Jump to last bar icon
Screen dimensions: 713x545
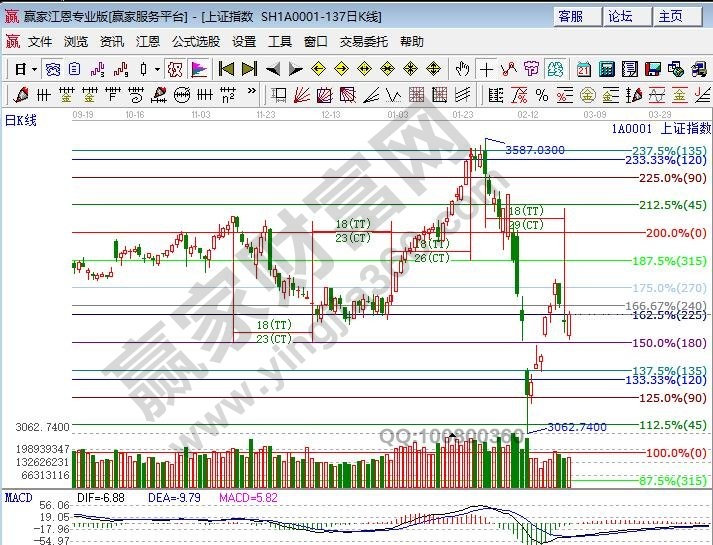pyautogui.click(x=249, y=69)
